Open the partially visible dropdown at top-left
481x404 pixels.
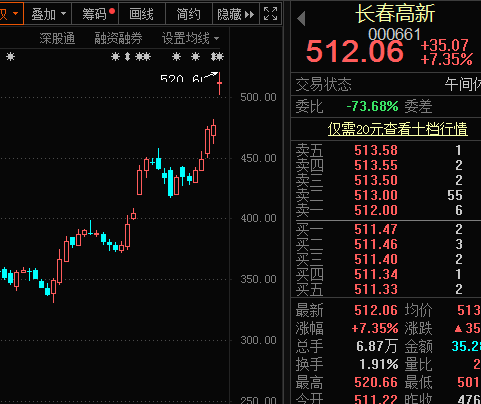11,14
